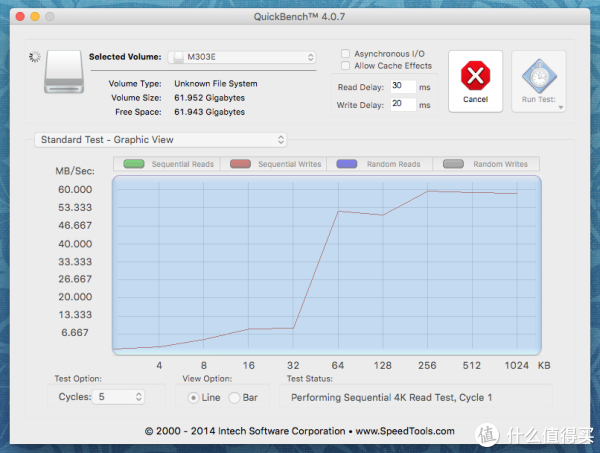Click the Read Delay input field
This screenshot has width=600, height=453.
pos(403,86)
